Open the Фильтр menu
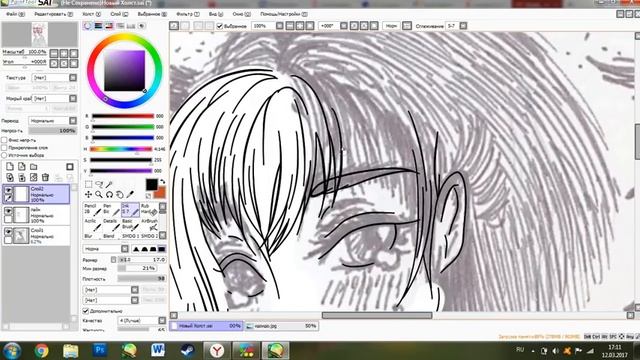The image size is (640, 360). coord(187,14)
